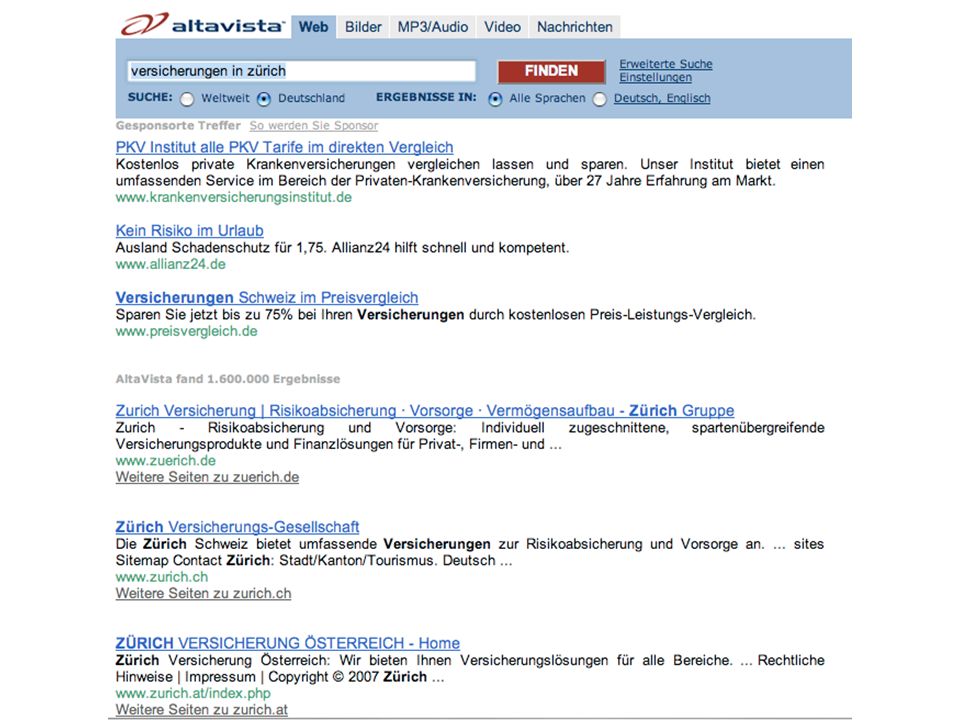Image resolution: width=960 pixels, height=720 pixels.
Task: Select the Deutschland radio button
Action: click(264, 99)
